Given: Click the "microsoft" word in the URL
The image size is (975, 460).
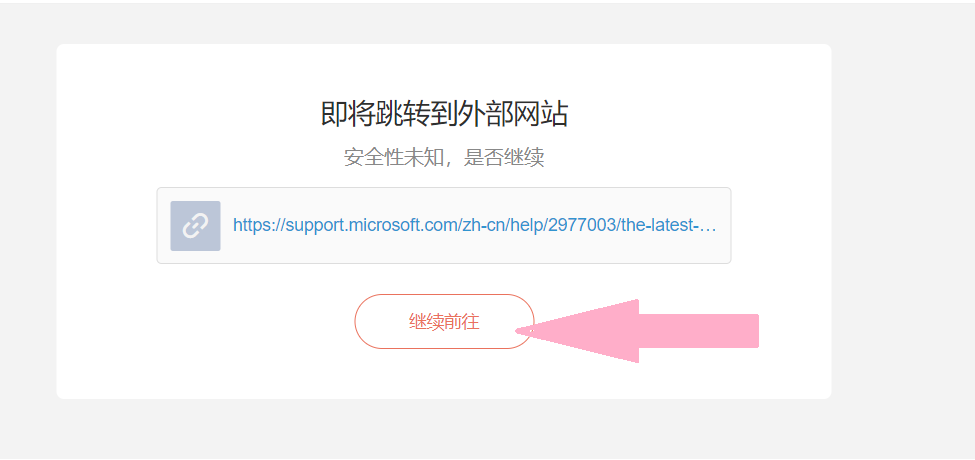Looking at the screenshot, I should pyautogui.click(x=371, y=225).
